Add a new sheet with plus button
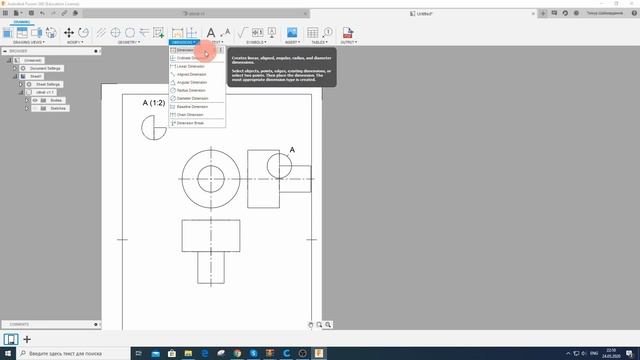The height and width of the screenshot is (360, 640). point(27,339)
